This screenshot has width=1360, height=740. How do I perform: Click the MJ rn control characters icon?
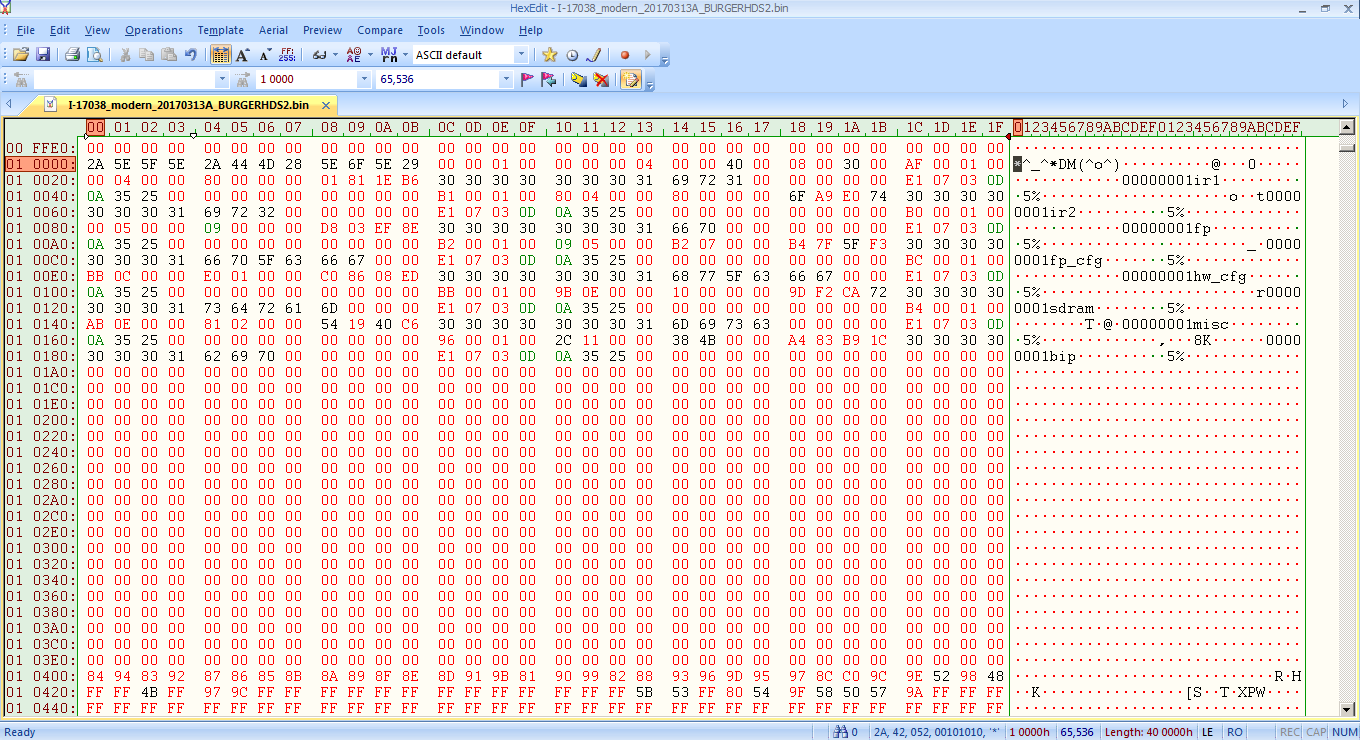pyautogui.click(x=388, y=55)
